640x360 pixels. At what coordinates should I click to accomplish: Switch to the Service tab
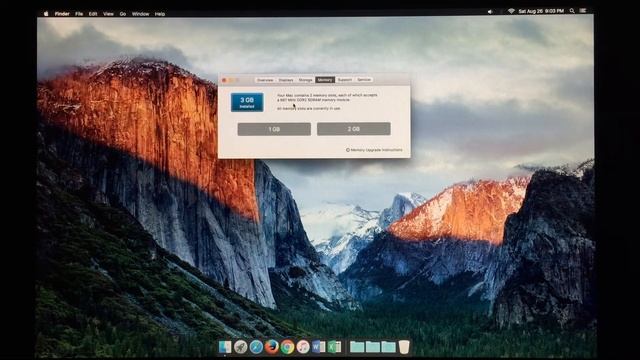tap(364, 80)
